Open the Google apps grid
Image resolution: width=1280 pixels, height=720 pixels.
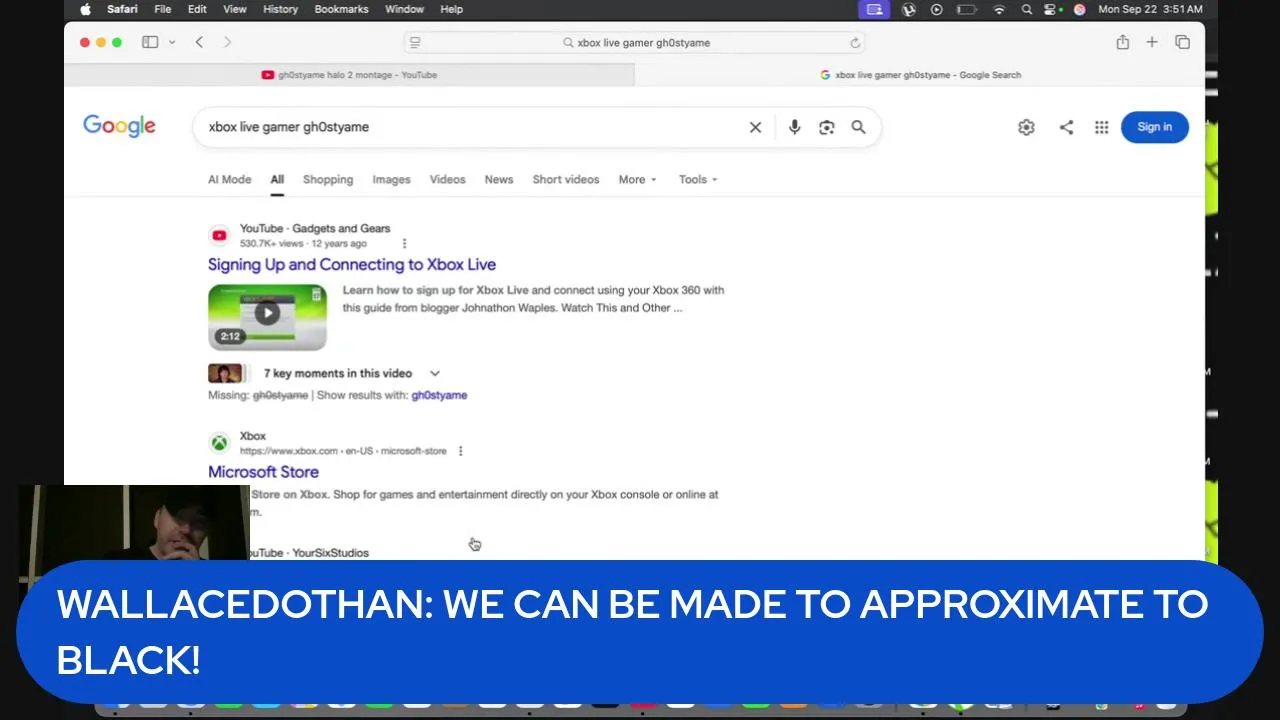[x=1101, y=127]
